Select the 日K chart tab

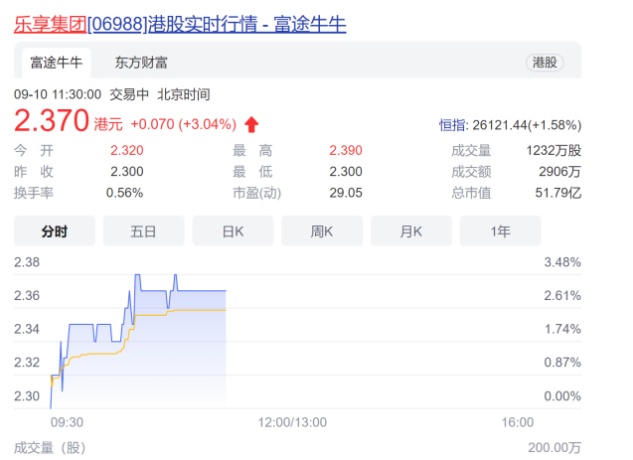click(x=233, y=231)
